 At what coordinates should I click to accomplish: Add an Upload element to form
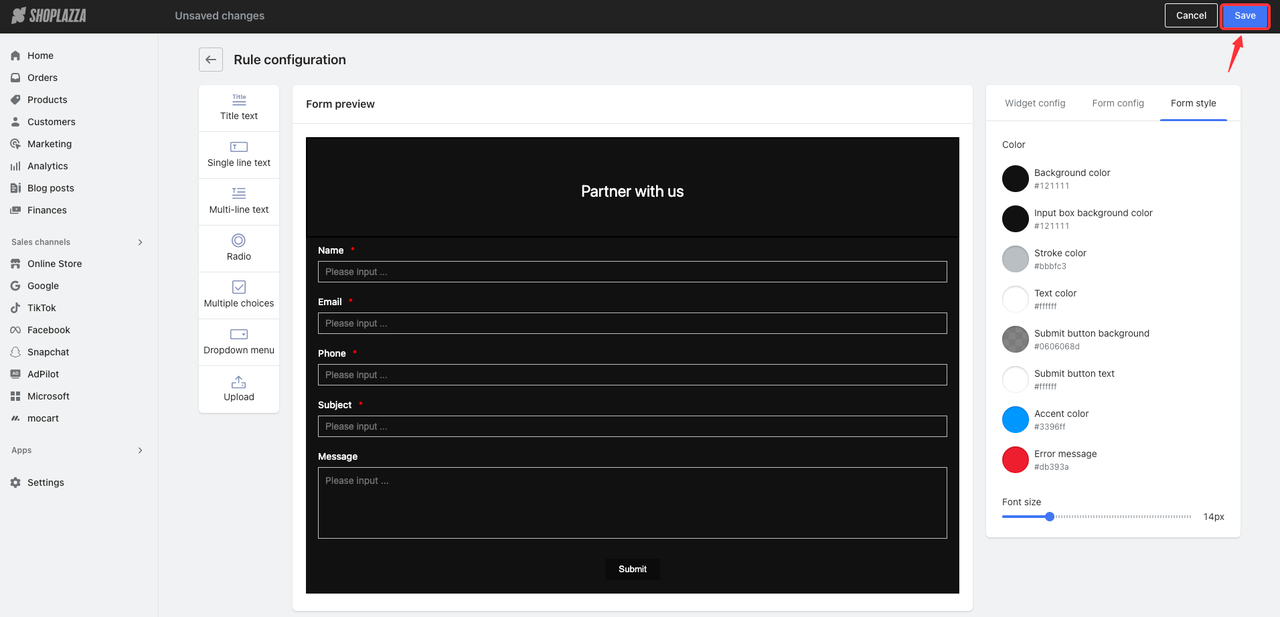click(239, 389)
